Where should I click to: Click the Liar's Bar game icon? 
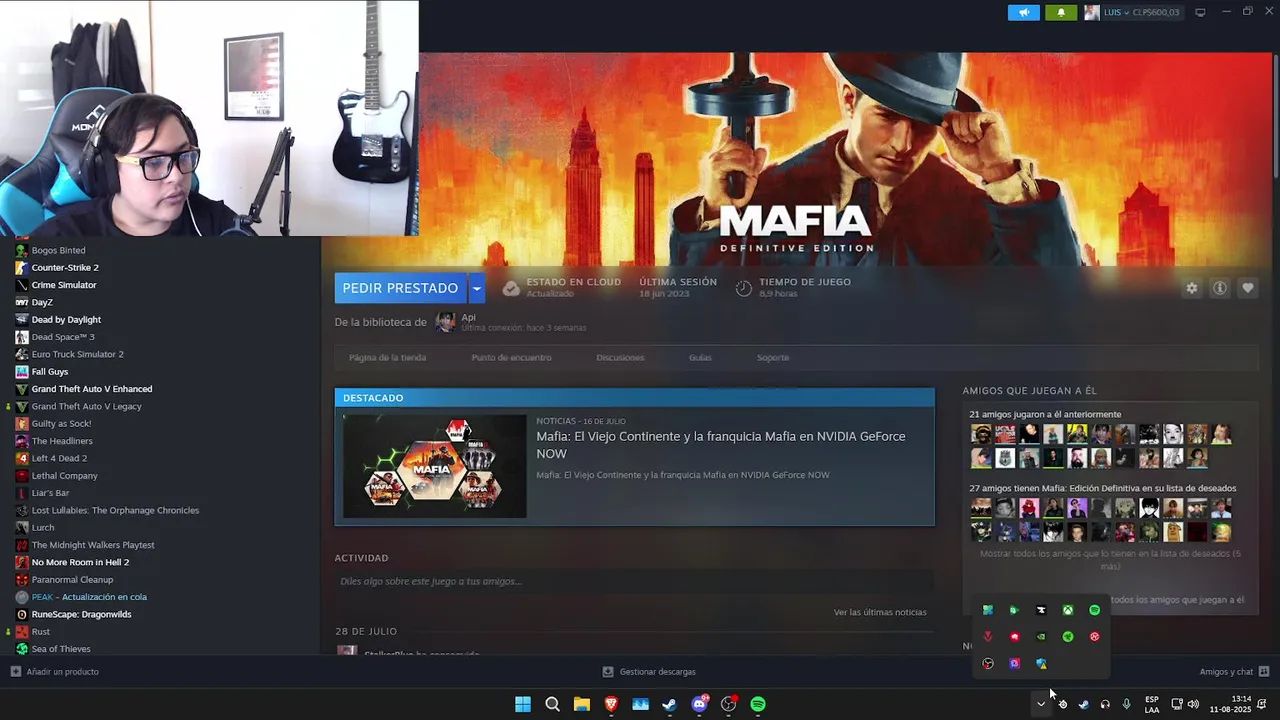coord(22,493)
